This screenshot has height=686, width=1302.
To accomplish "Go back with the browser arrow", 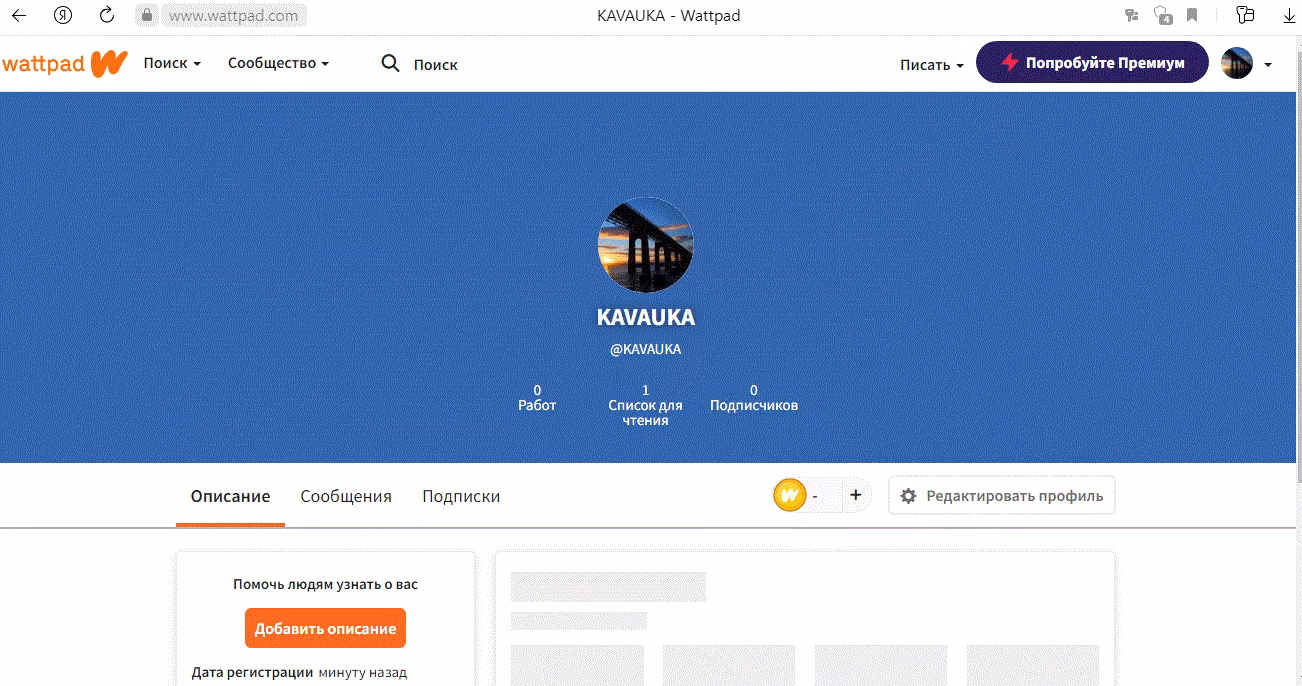I will click(x=18, y=15).
